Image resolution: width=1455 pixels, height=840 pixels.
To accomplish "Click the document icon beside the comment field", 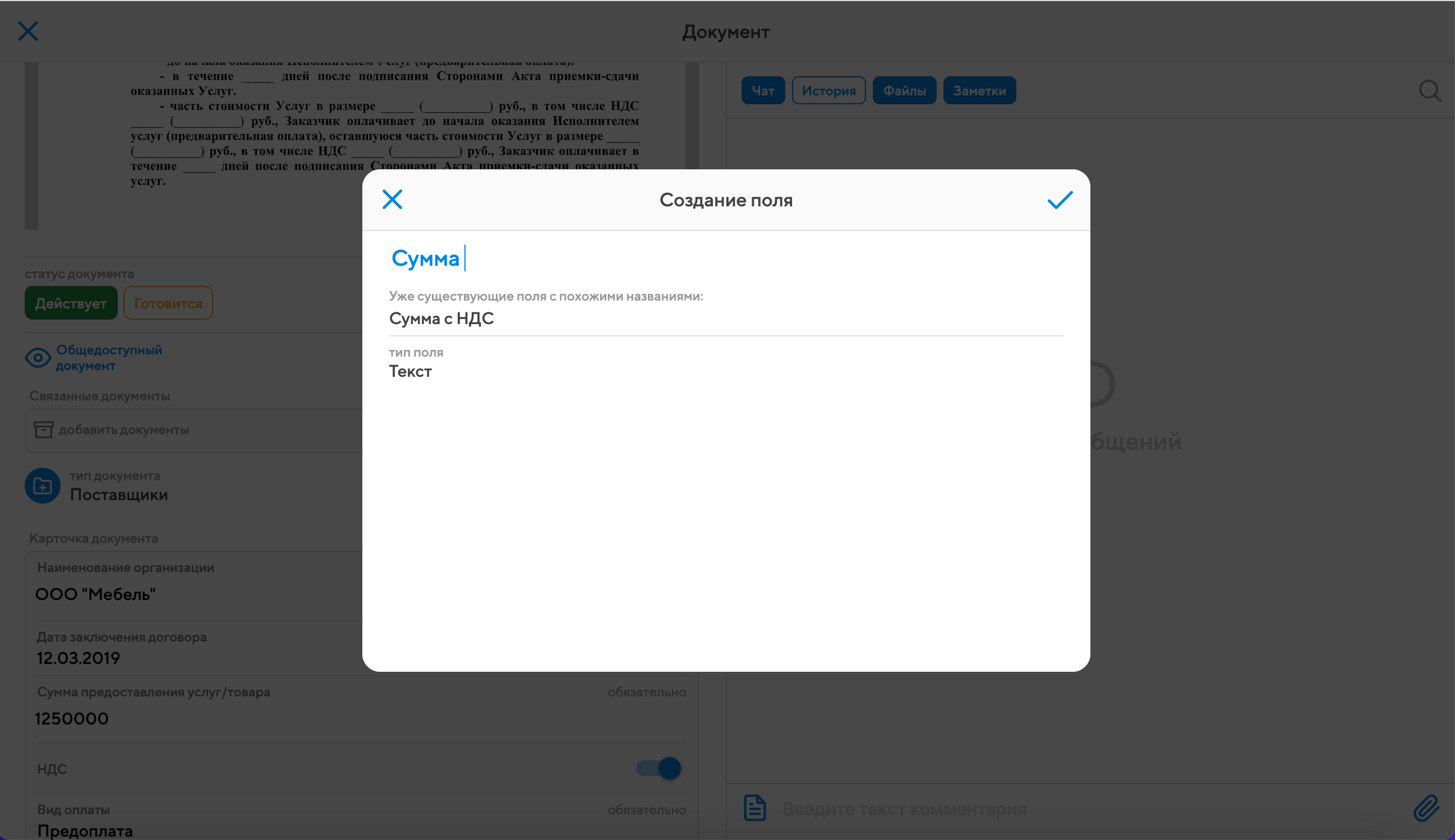I will pyautogui.click(x=754, y=807).
